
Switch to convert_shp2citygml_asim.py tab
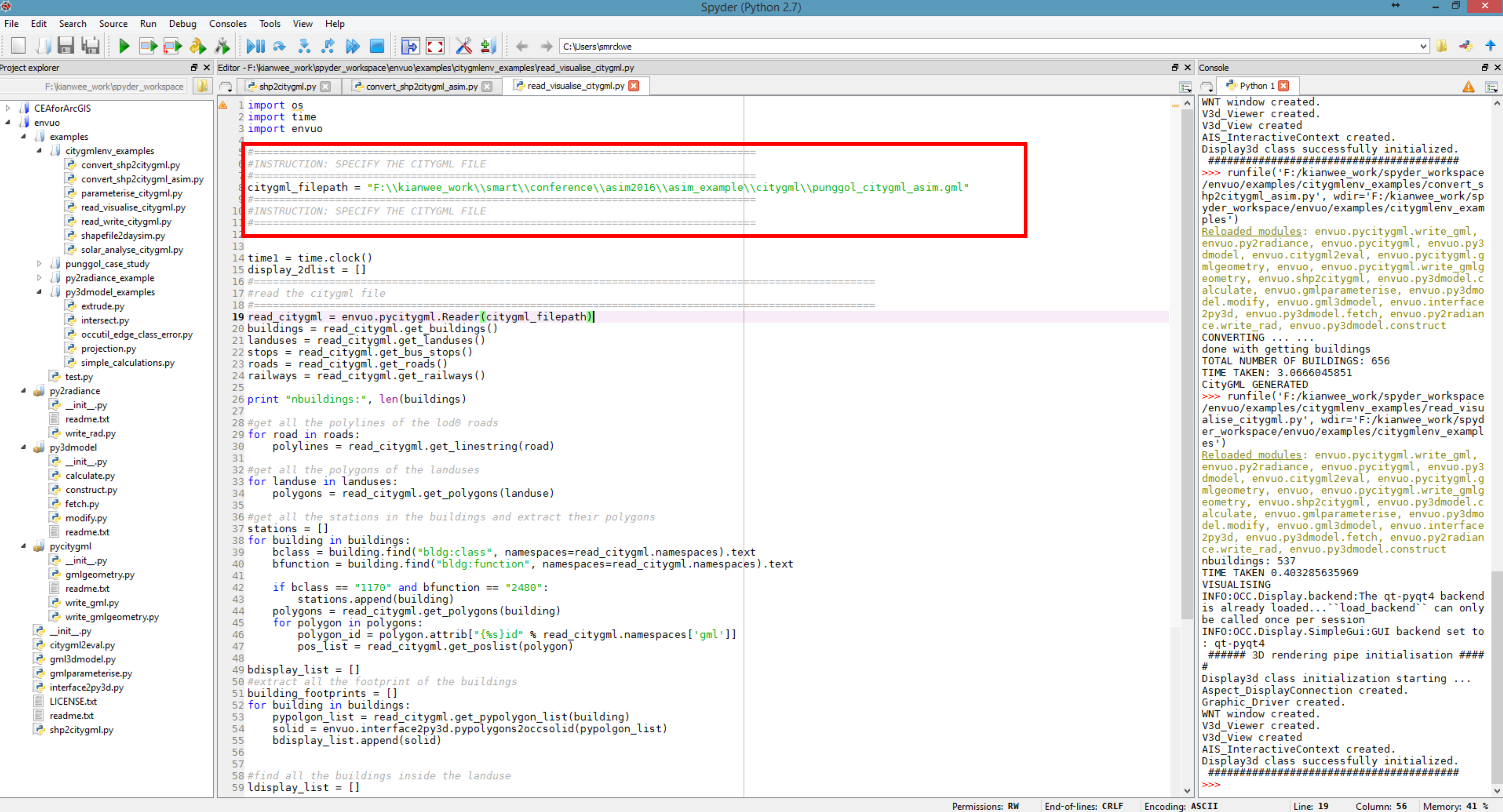click(420, 86)
